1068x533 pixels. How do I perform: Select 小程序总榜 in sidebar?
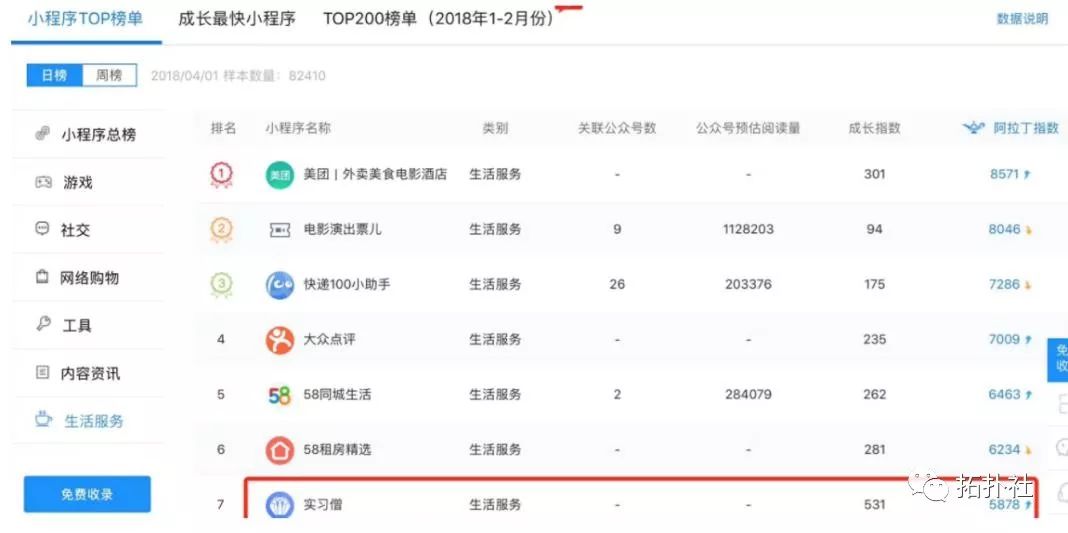coord(99,135)
